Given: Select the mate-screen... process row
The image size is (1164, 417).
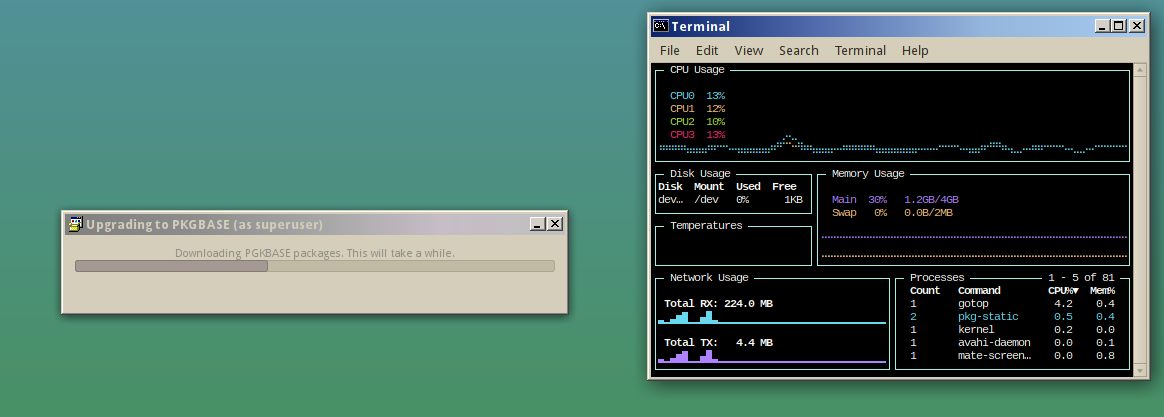Looking at the screenshot, I should coord(1013,355).
